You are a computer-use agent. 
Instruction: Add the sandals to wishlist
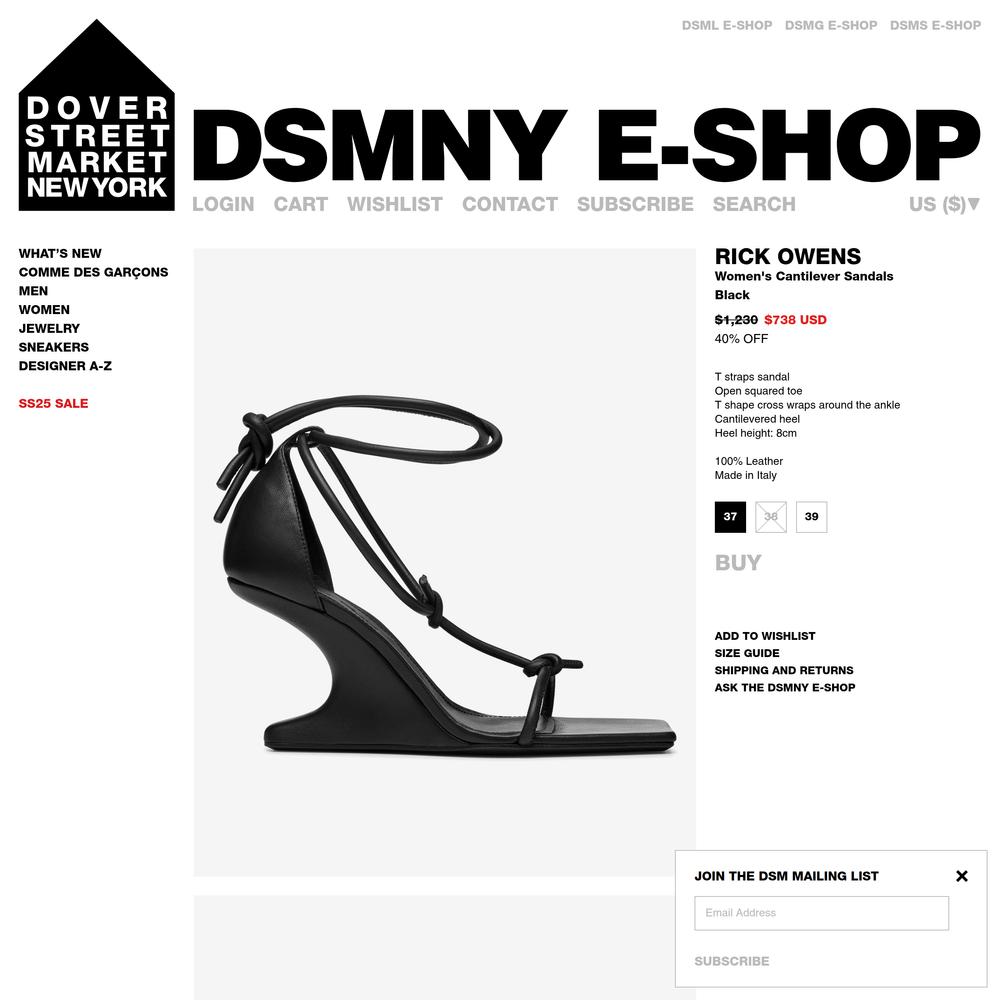point(765,636)
